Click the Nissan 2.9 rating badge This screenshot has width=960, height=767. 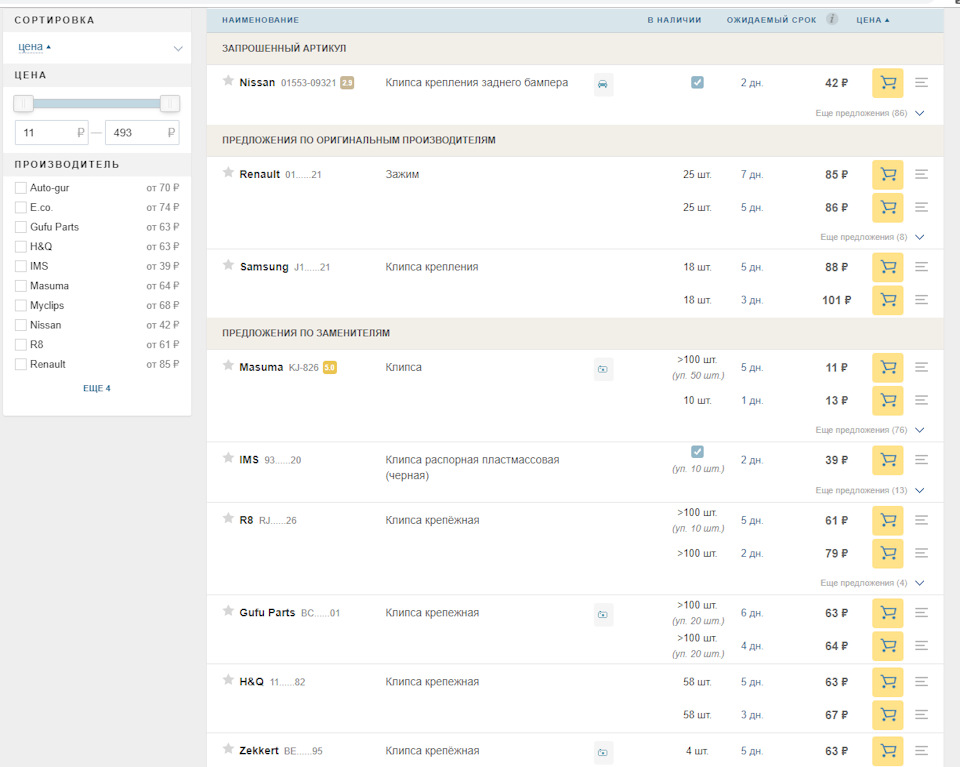click(347, 83)
